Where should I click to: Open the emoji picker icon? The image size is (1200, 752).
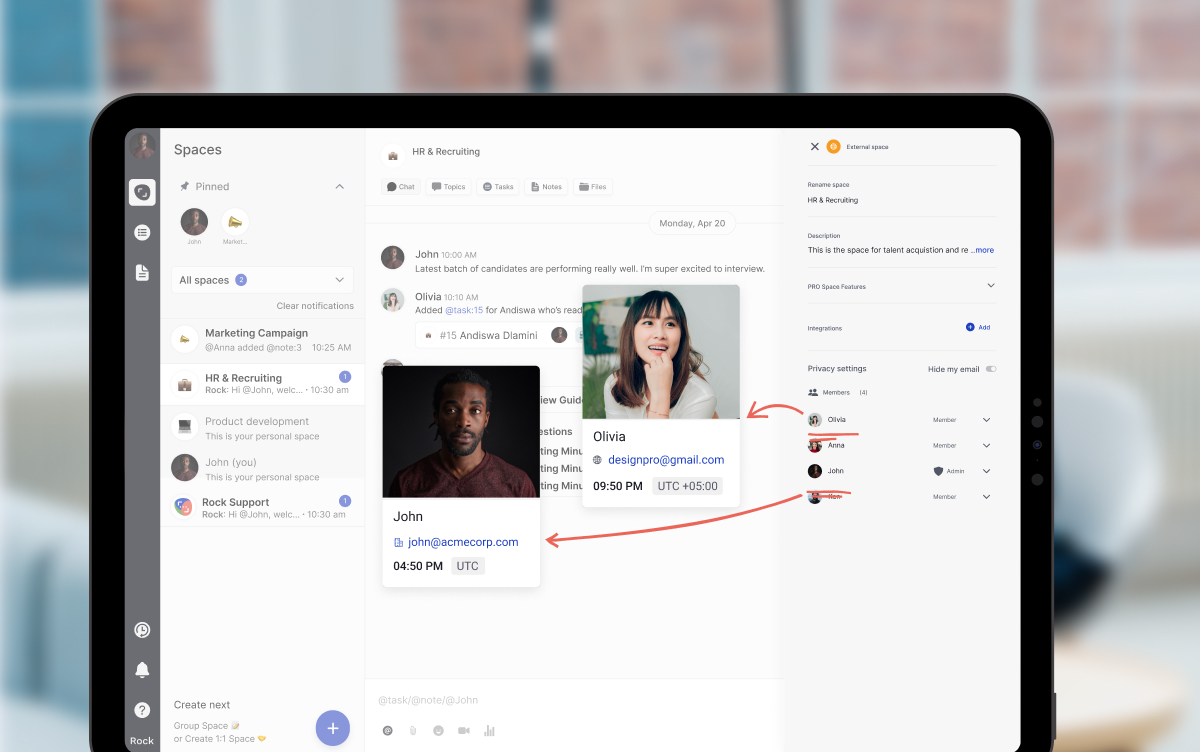click(438, 730)
